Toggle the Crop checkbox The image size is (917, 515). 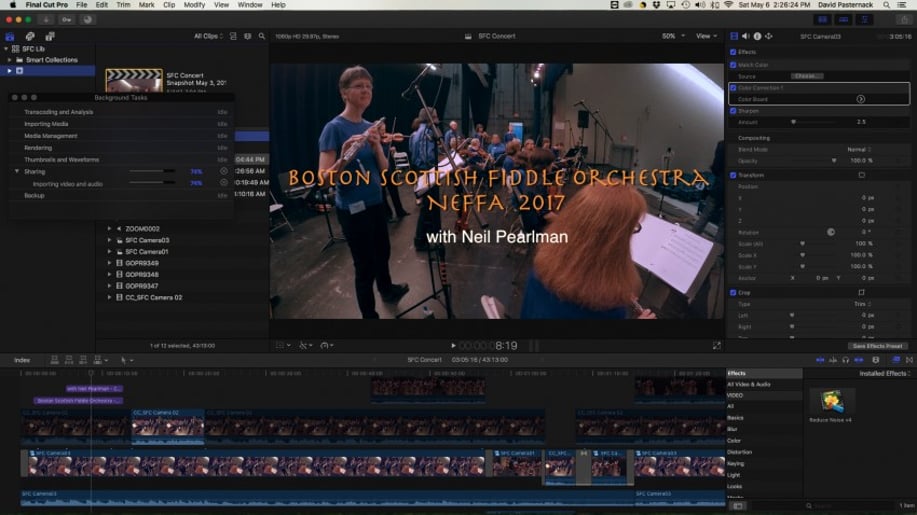[x=733, y=293]
